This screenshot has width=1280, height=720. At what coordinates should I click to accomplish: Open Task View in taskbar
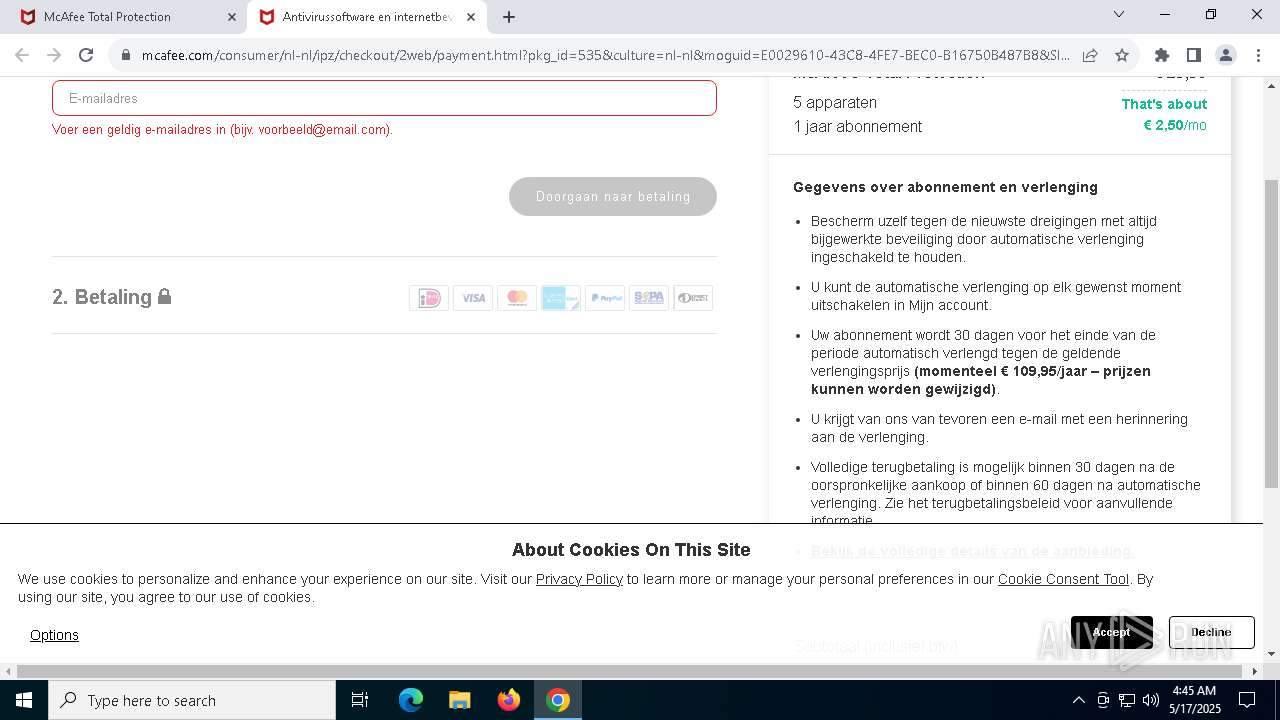pyautogui.click(x=360, y=700)
